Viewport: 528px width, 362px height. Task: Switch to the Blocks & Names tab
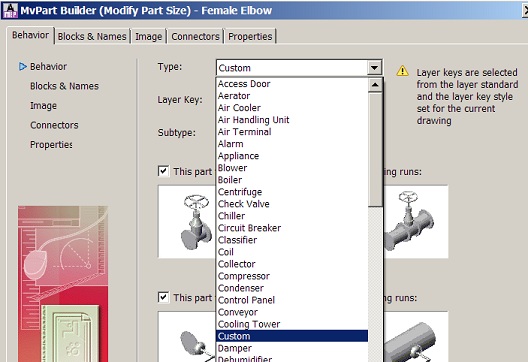point(92,36)
